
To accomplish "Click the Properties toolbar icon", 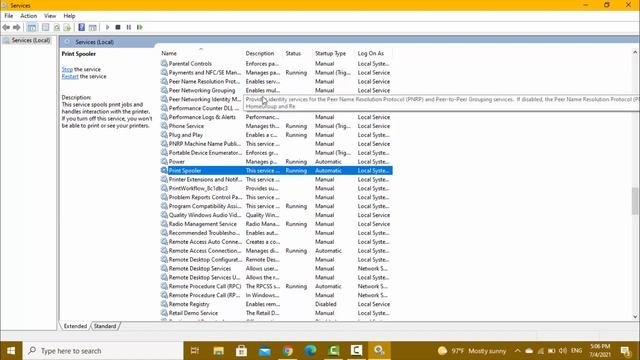I will [x=45, y=27].
